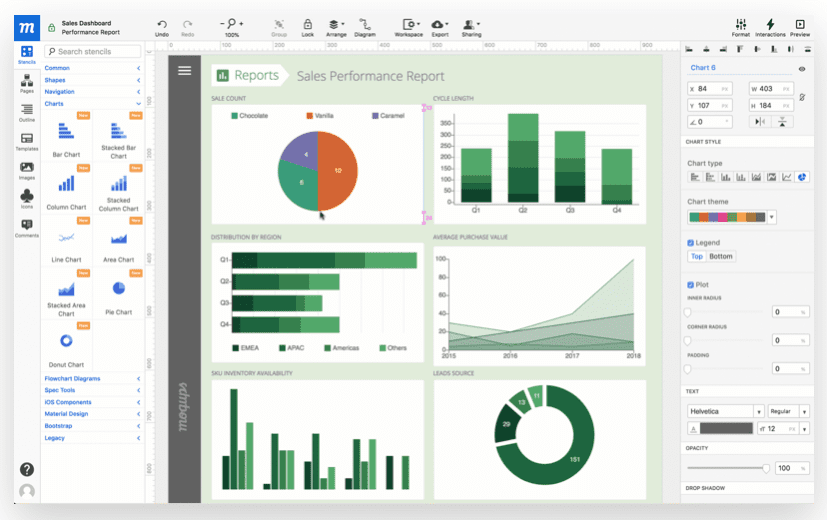Toggle Chart 6 visibility eye icon
This screenshot has width=827, height=520.
[802, 69]
